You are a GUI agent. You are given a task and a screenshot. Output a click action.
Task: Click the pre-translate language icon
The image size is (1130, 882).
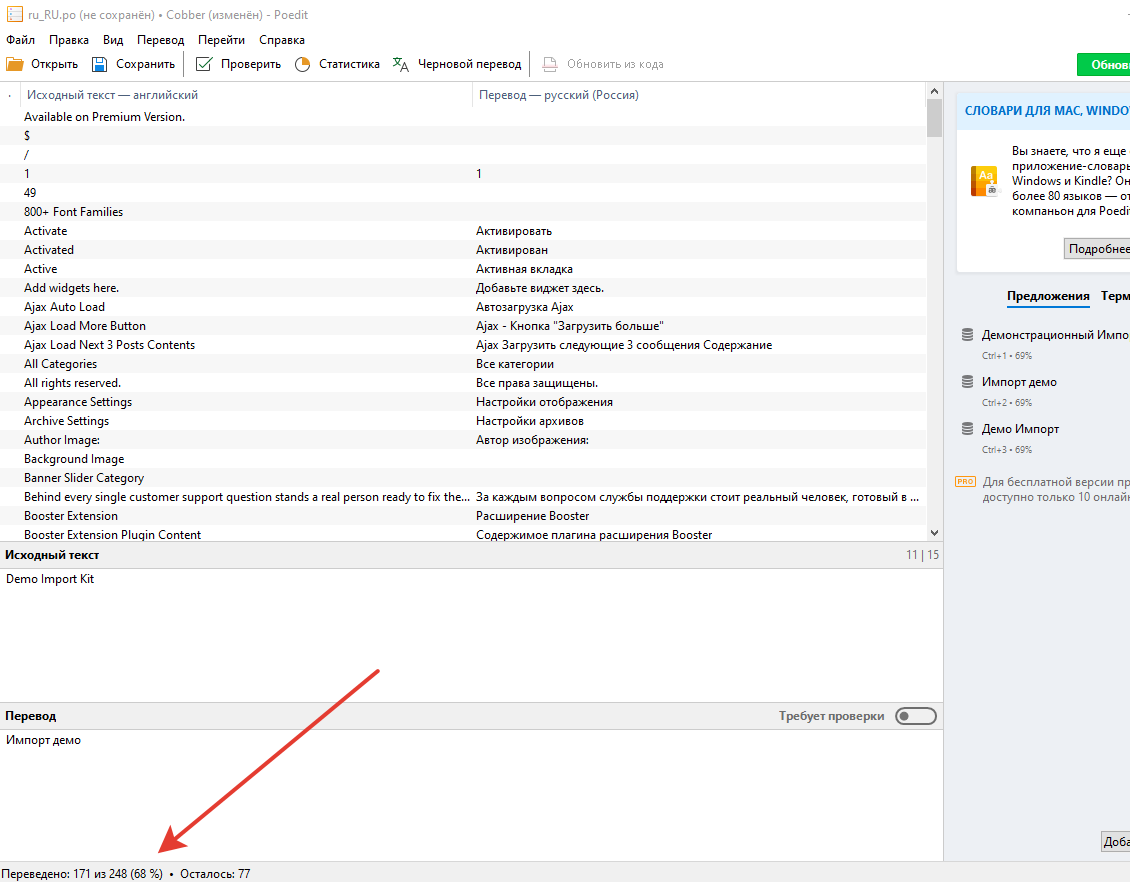pos(401,64)
